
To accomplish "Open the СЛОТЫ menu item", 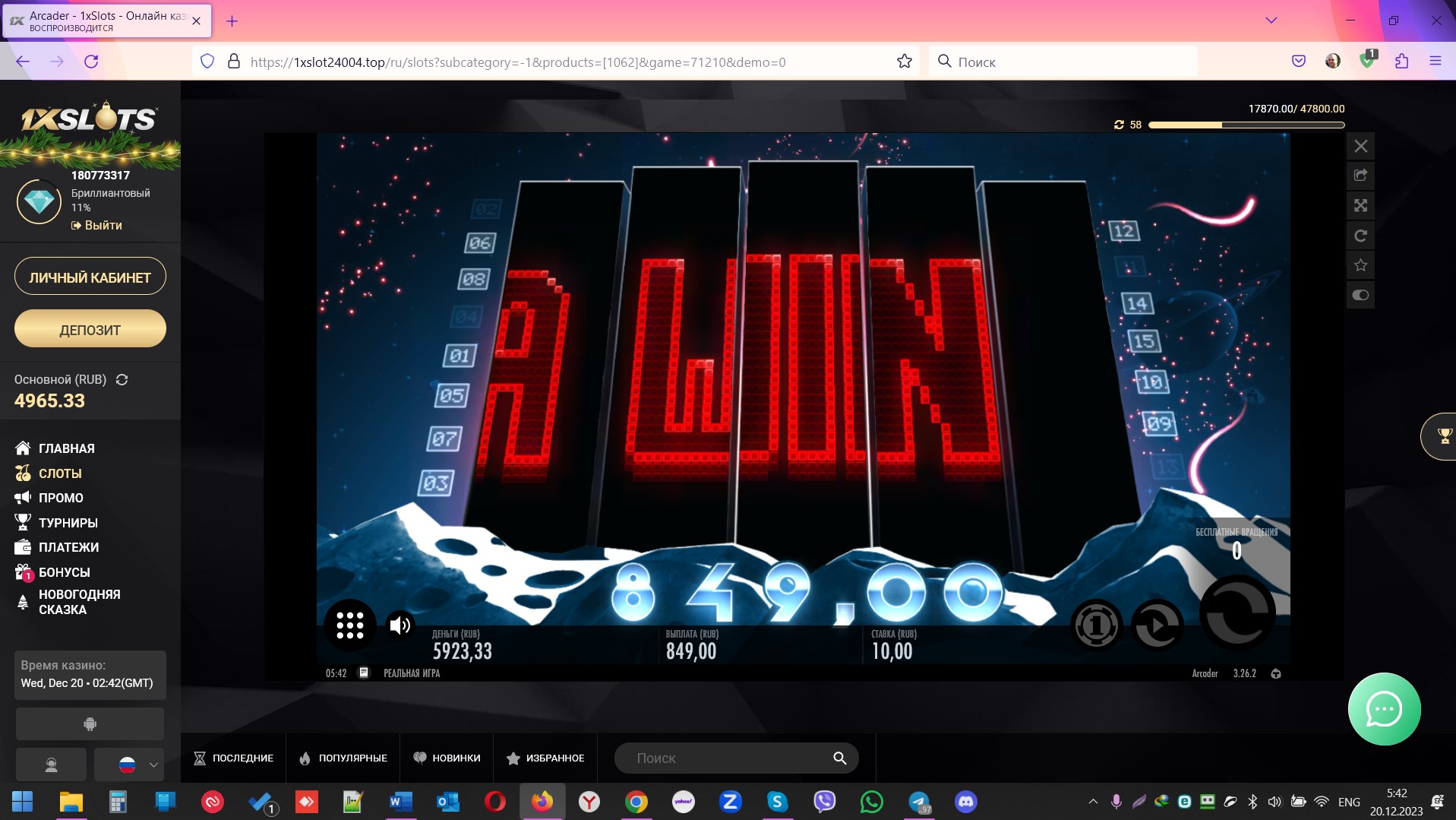I will click(48, 473).
